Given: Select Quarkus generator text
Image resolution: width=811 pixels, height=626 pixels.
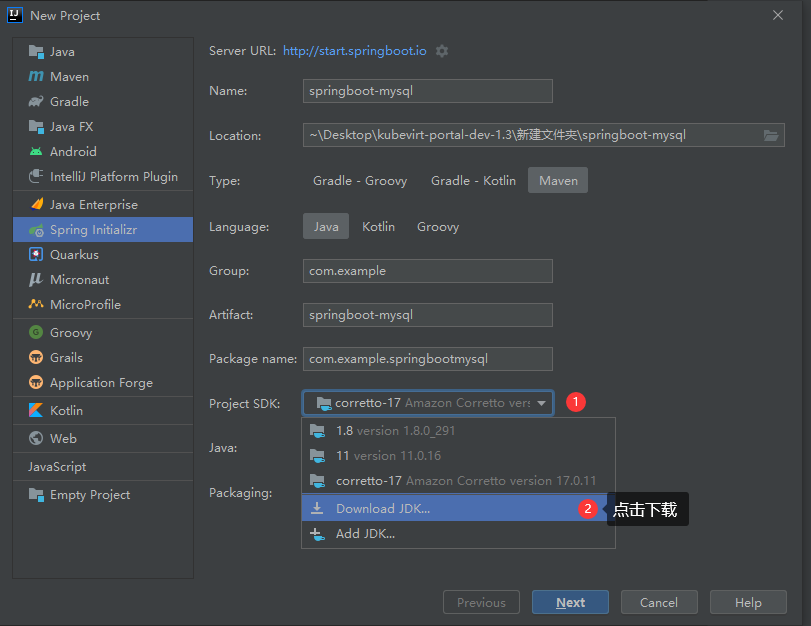Looking at the screenshot, I should [74, 255].
